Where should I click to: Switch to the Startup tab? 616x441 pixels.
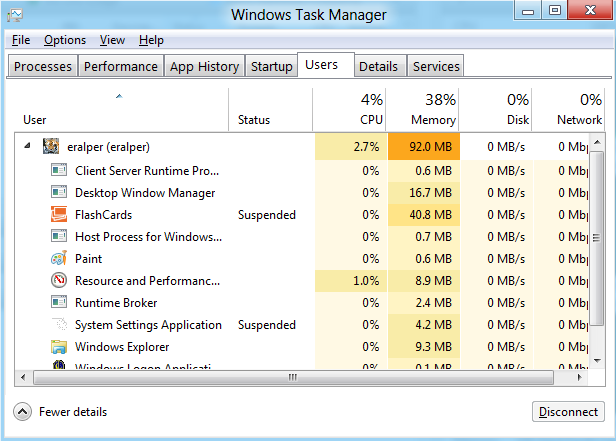271,66
